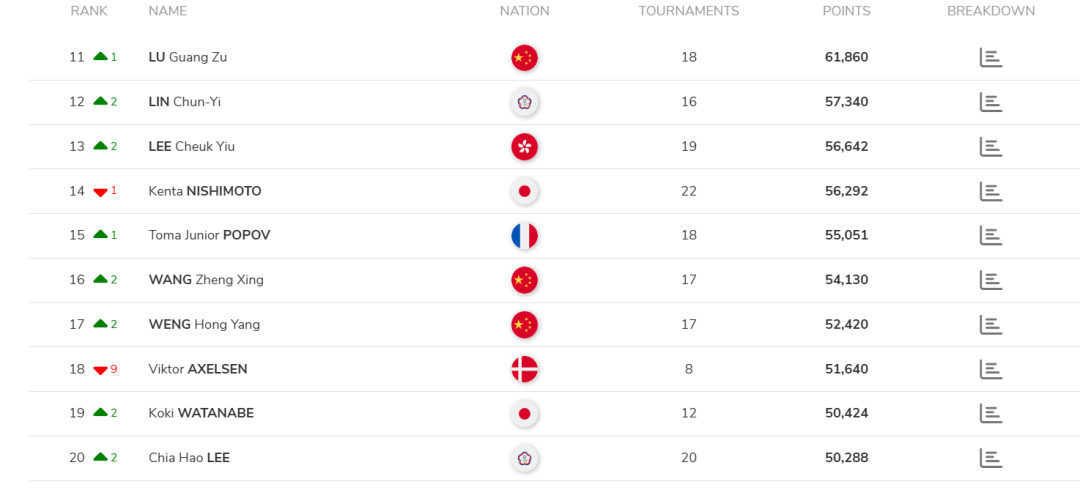
Task: Click Japan flag beside Koki WATANABE
Action: (524, 414)
